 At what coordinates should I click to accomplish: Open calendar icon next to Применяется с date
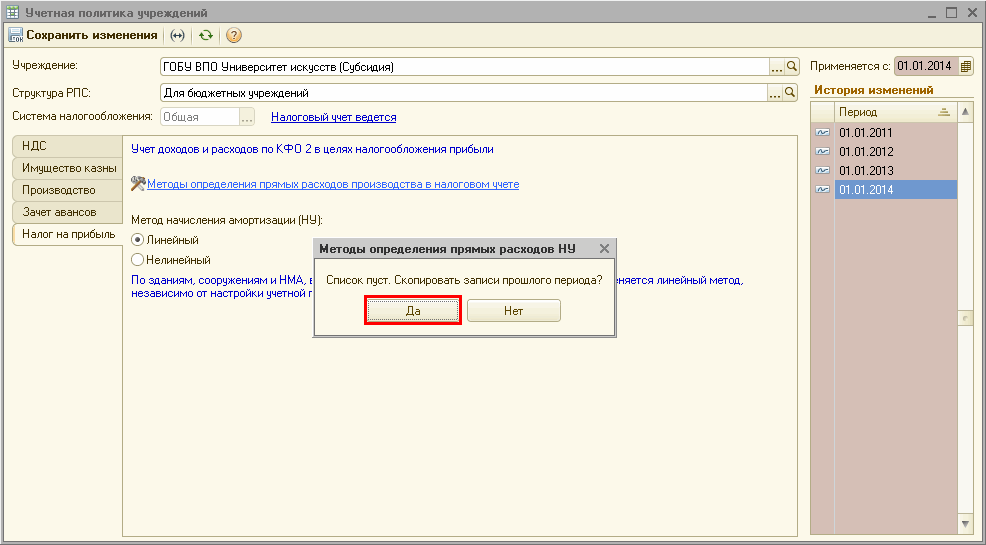[x=966, y=66]
